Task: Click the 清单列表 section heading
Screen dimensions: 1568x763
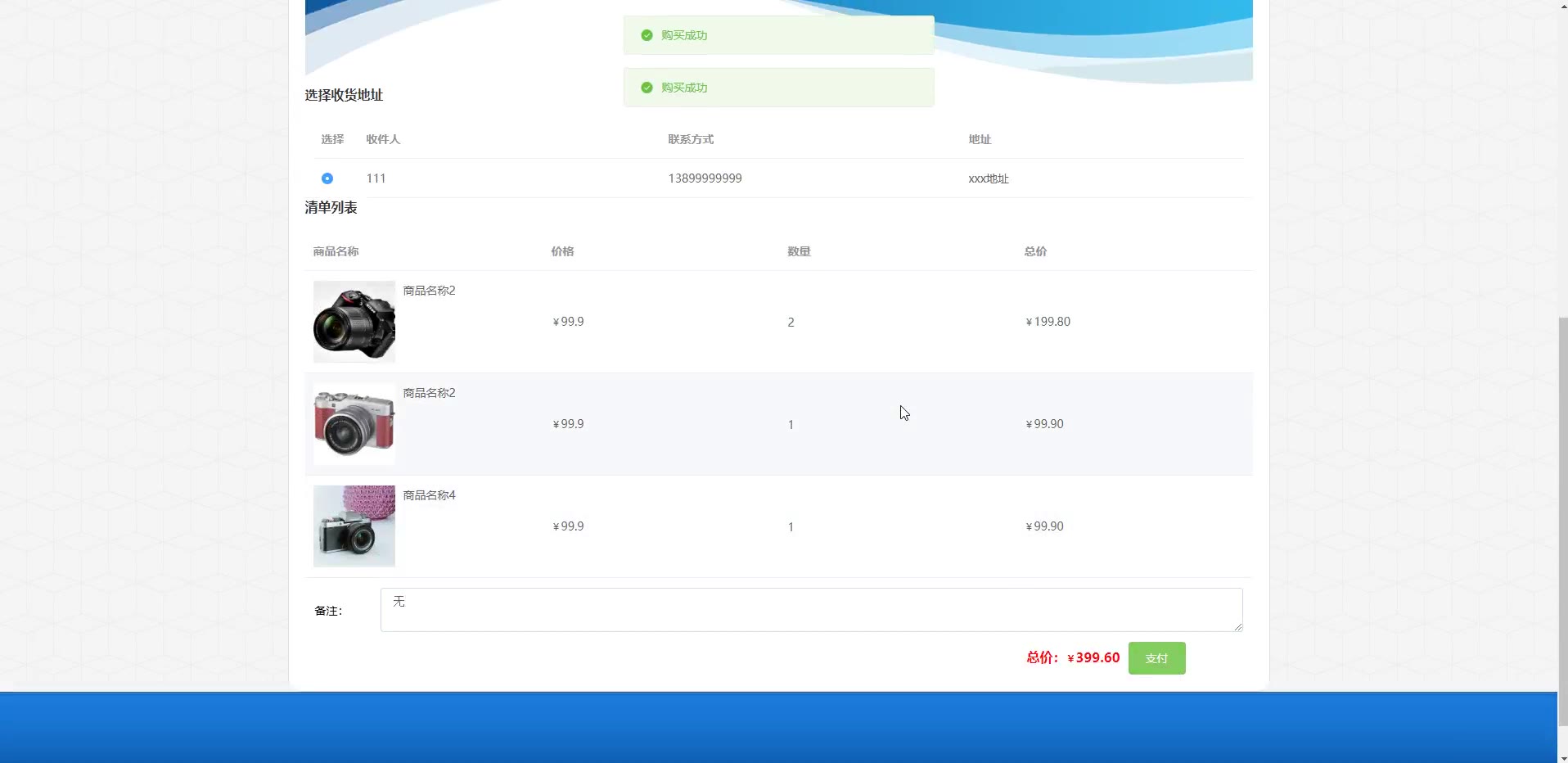Action: pos(331,207)
